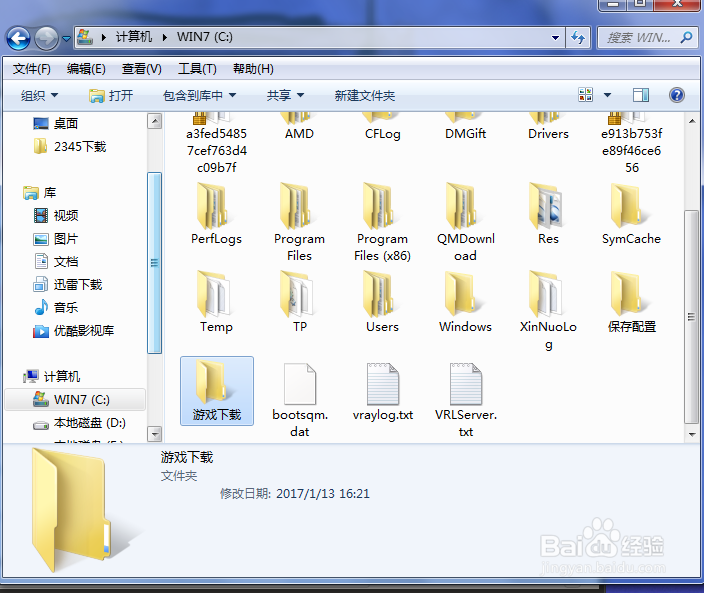Screen dimensions: 704x593
Task: Click the magnifier search icon
Action: point(686,37)
